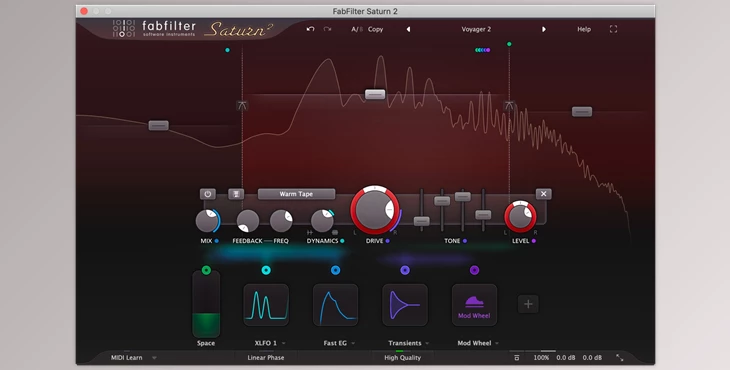The image size is (730, 370).
Task: Click the Feedback knob
Action: (x=248, y=221)
